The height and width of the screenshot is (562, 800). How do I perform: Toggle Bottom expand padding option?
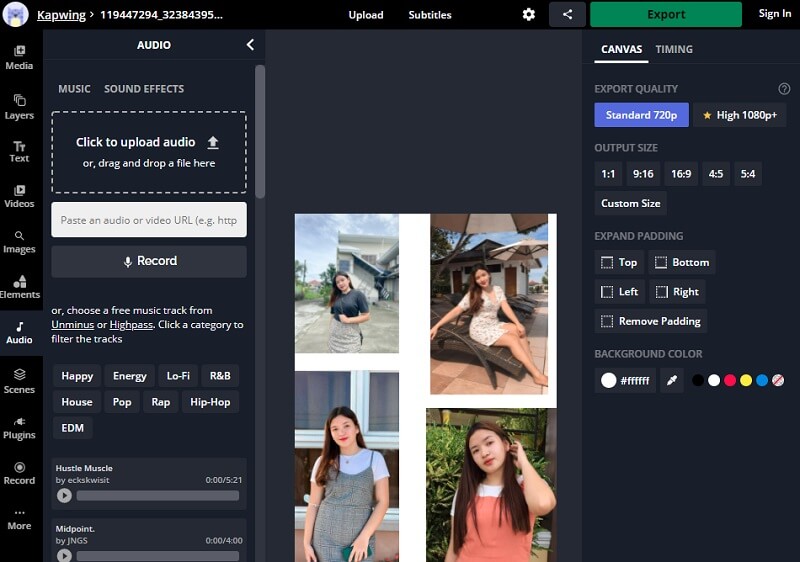682,263
